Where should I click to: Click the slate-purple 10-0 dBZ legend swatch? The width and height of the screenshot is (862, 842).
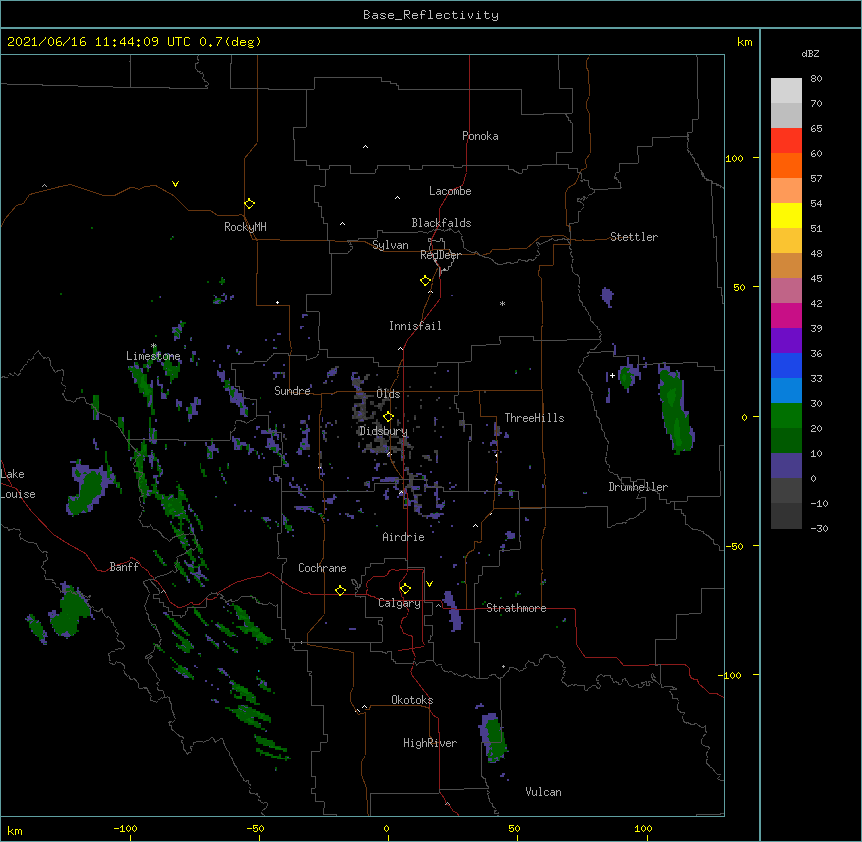click(x=786, y=466)
